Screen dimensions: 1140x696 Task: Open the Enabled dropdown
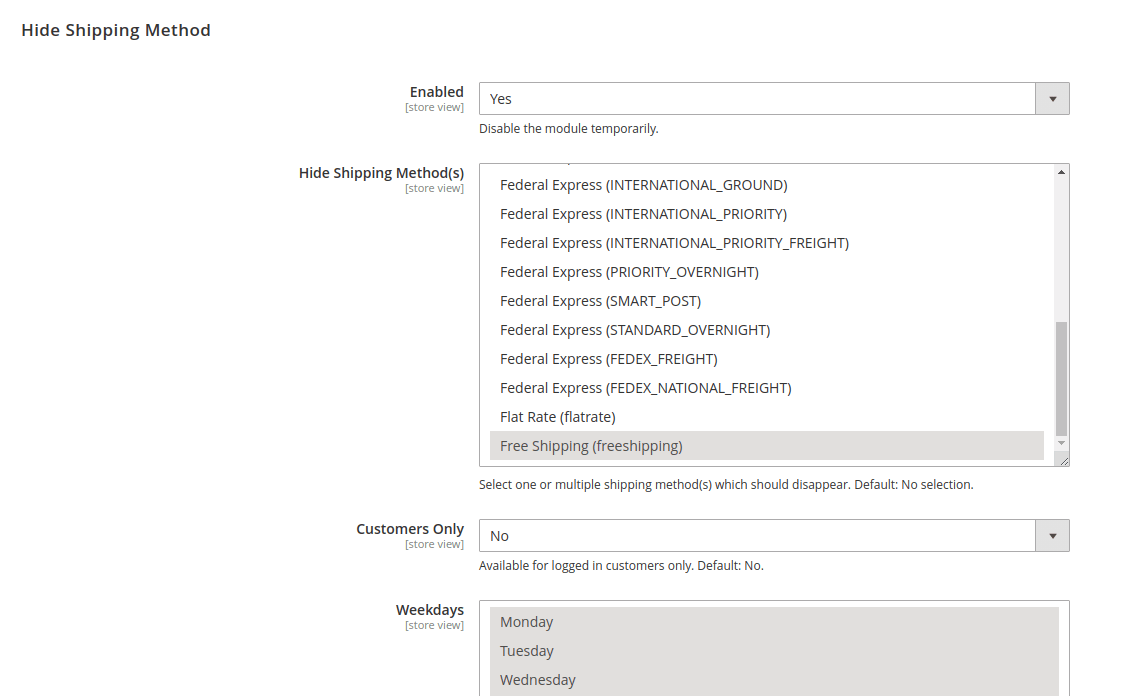pyautogui.click(x=773, y=99)
